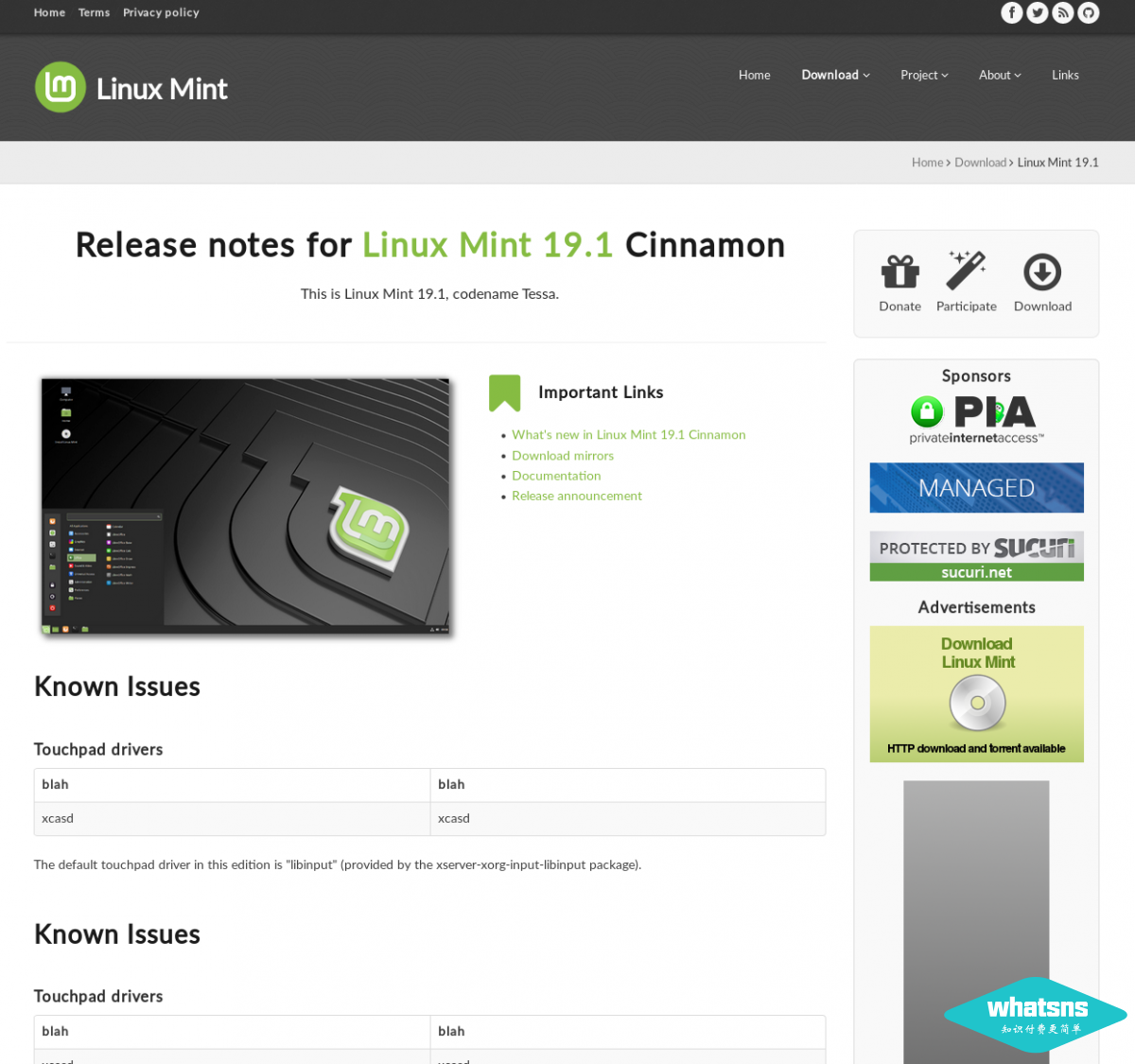Click the Linux Mint logo
The image size is (1135, 1064).
click(131, 88)
